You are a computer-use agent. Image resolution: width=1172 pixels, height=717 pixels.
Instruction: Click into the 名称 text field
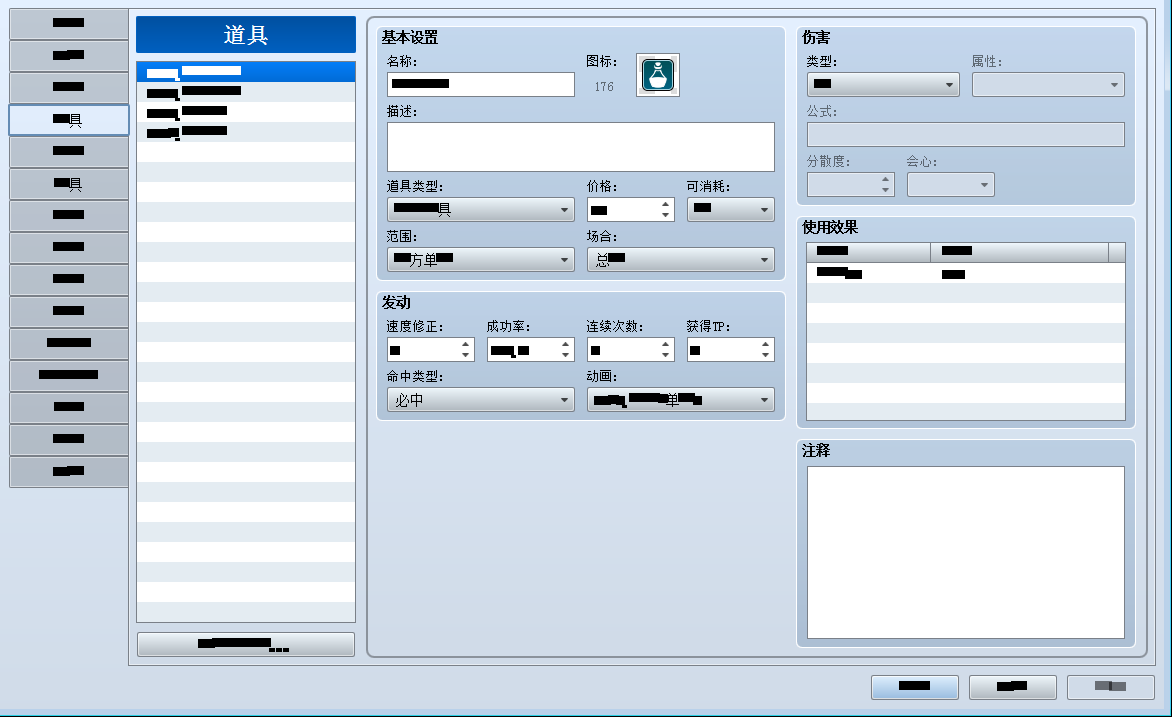coord(481,84)
